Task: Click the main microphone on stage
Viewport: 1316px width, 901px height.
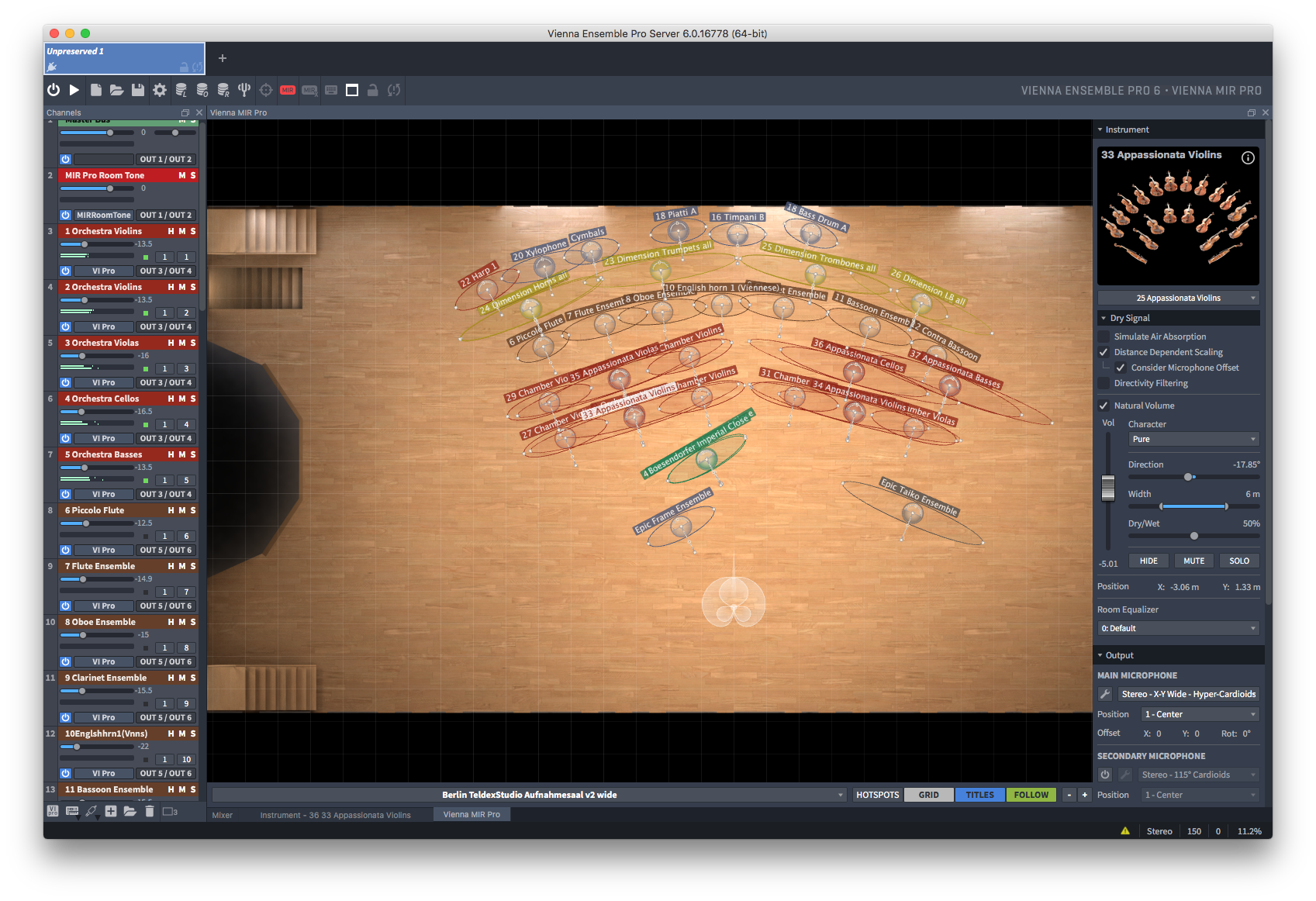Action: [734, 602]
